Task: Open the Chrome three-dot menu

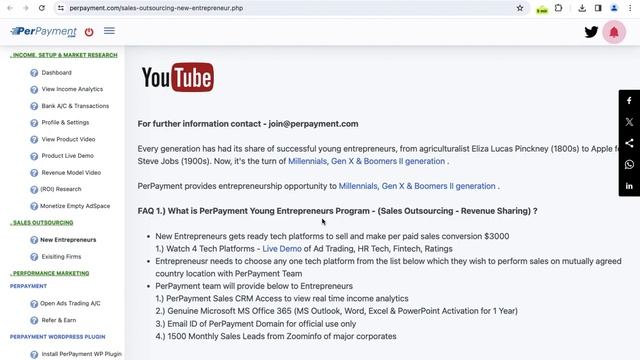Action: pyautogui.click(x=630, y=8)
